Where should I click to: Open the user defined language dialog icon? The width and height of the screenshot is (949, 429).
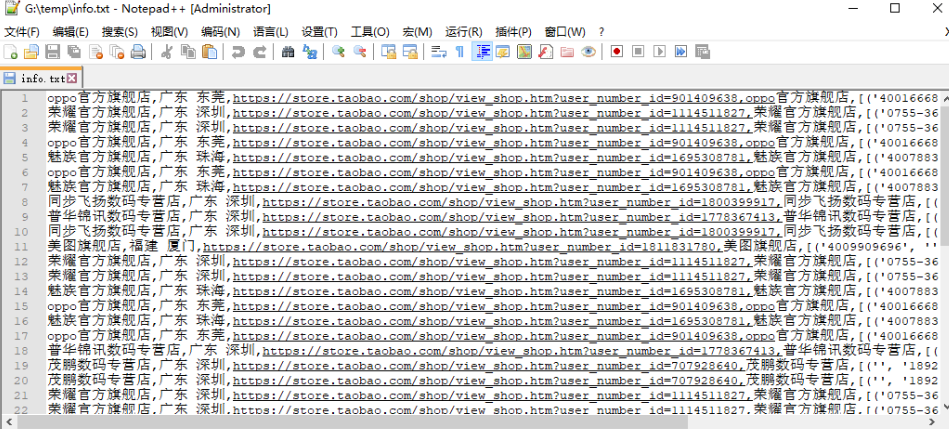pos(502,52)
